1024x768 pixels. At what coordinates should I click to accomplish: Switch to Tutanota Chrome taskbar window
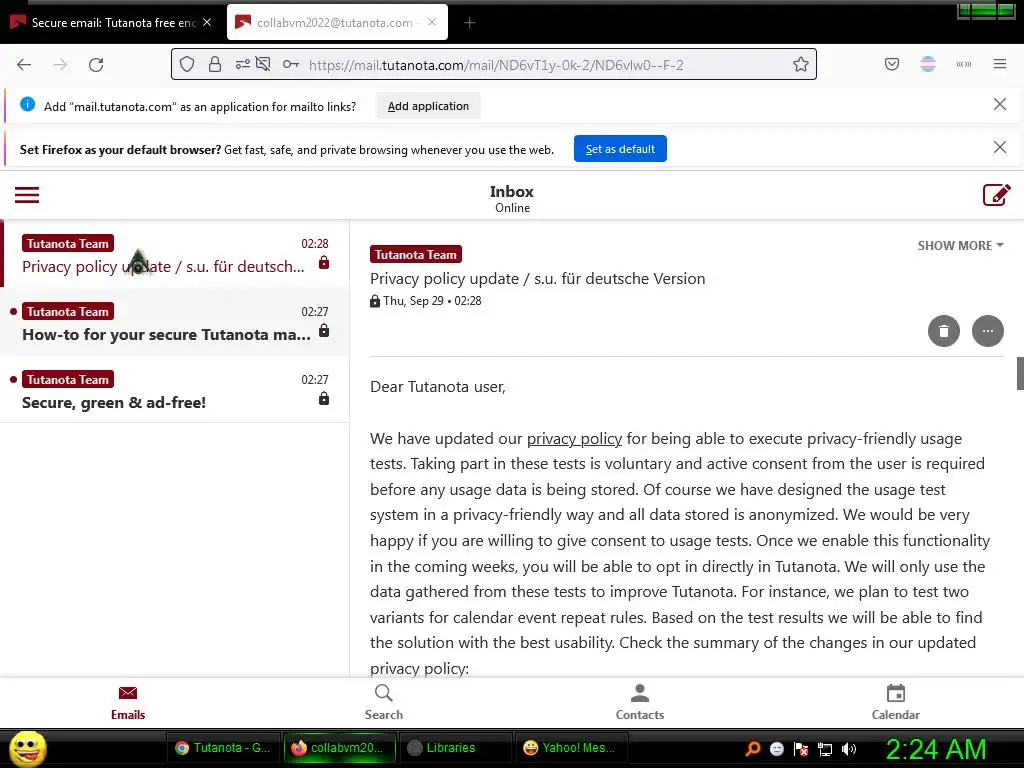coord(223,748)
